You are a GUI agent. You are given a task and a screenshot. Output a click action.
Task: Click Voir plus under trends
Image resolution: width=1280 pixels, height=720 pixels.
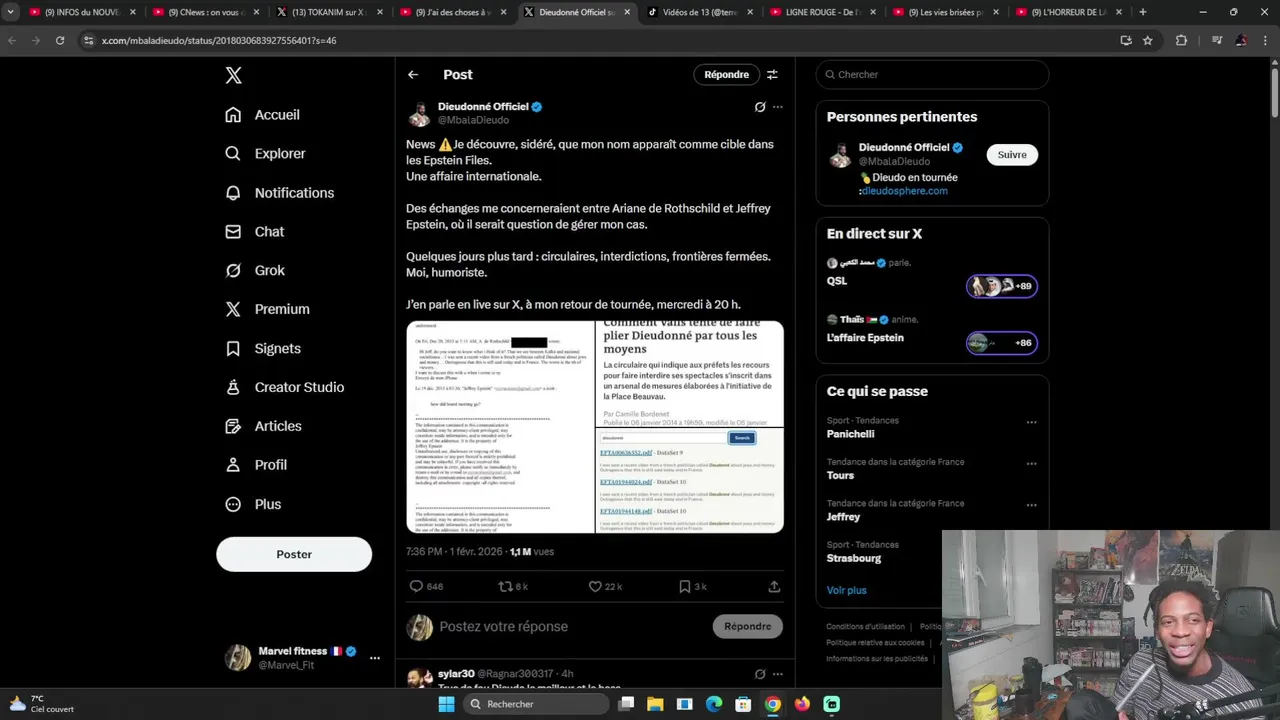pyautogui.click(x=846, y=591)
